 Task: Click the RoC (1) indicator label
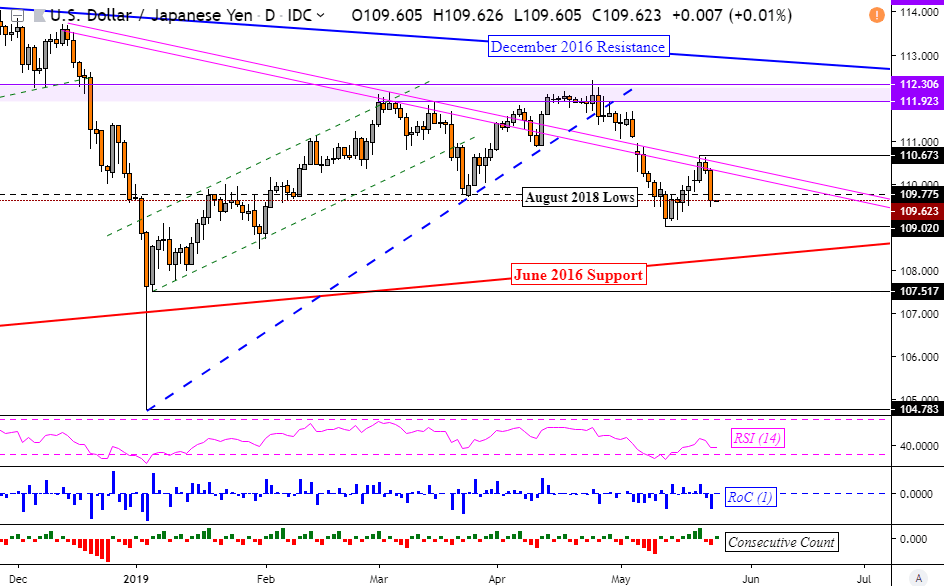click(x=750, y=497)
